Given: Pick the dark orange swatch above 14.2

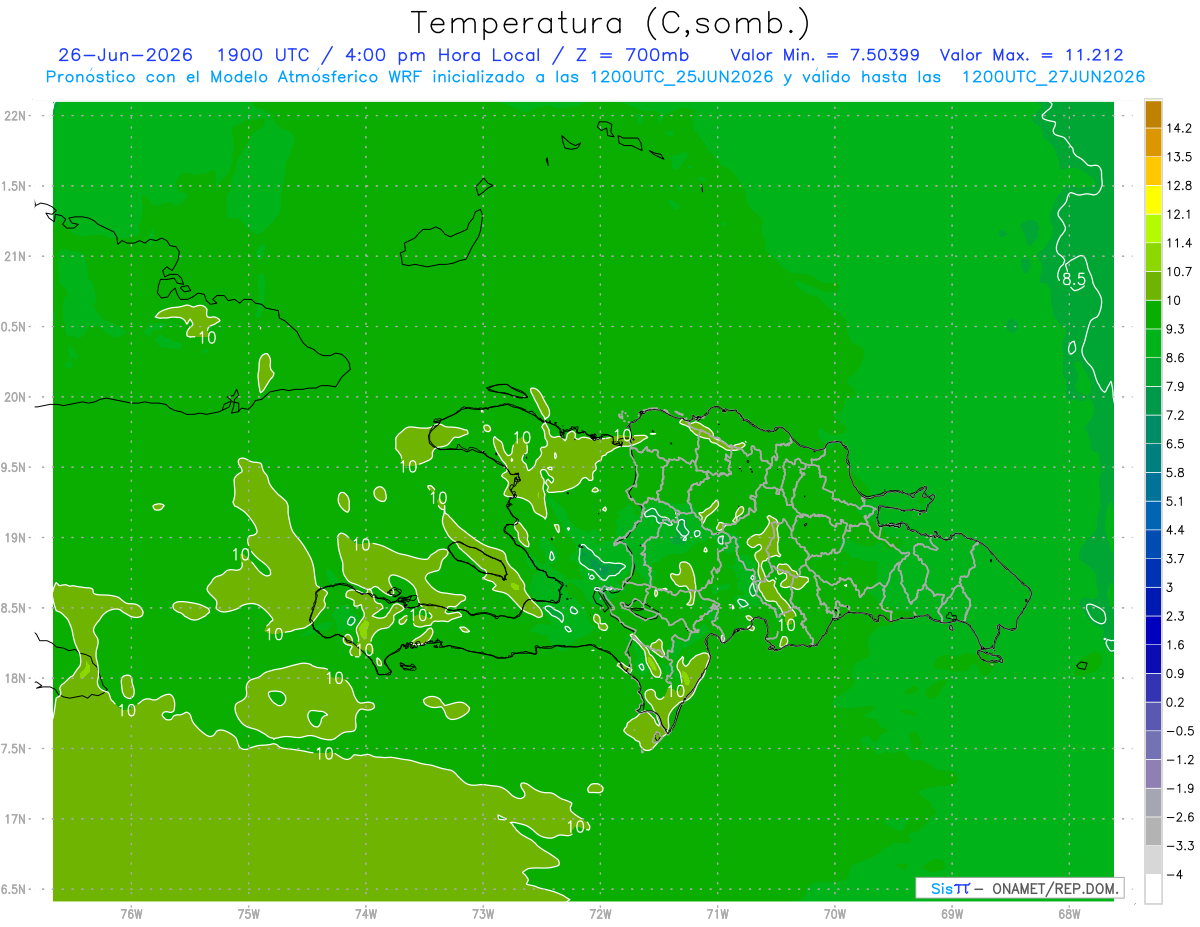Looking at the screenshot, I should [x=1153, y=115].
